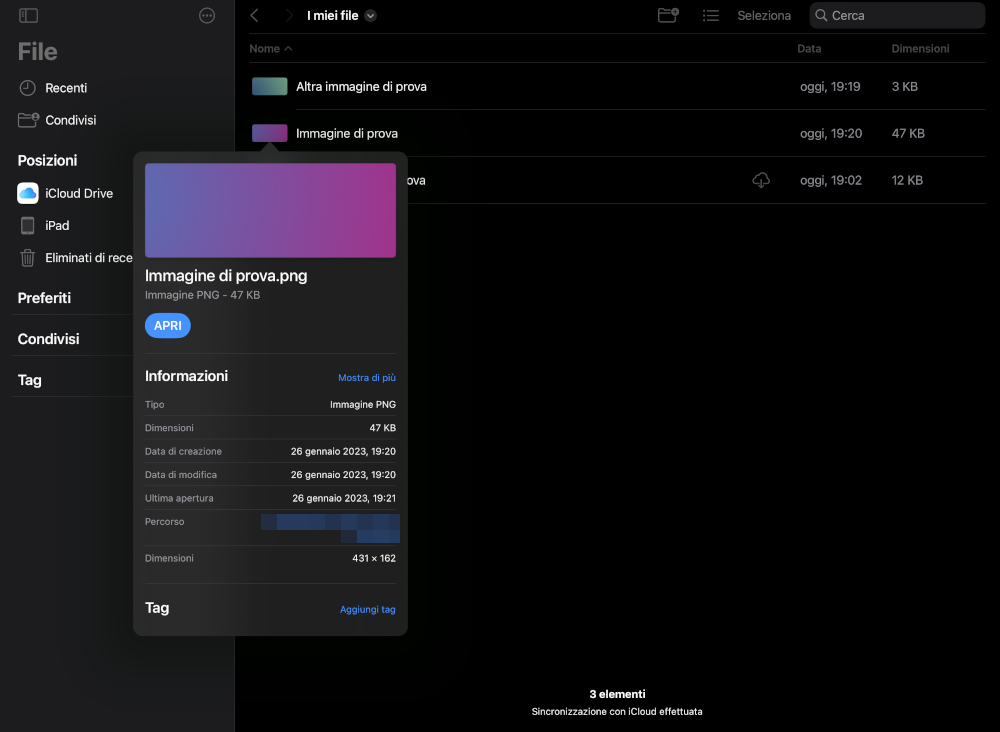Open the ellipsis options in the sidebar
This screenshot has width=1000, height=732.
[x=206, y=14]
